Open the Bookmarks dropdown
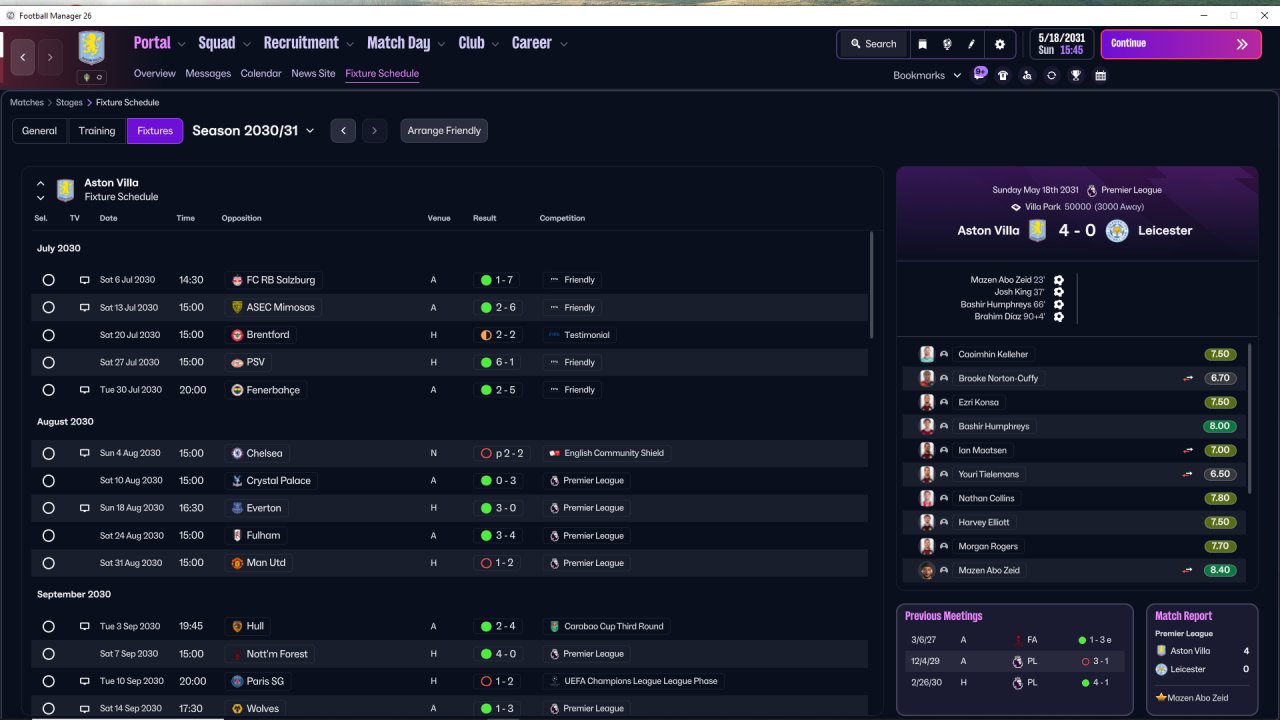 click(x=927, y=75)
